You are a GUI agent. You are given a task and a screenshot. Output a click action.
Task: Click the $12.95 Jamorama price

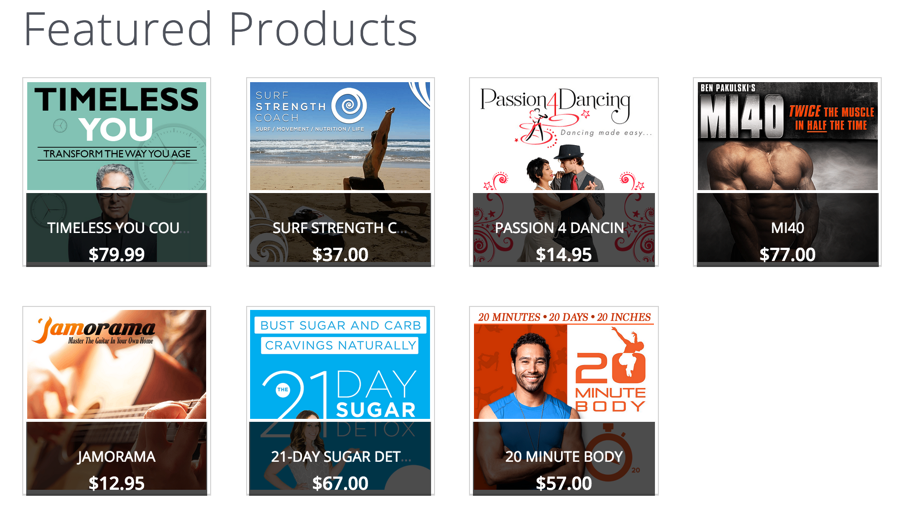click(117, 483)
